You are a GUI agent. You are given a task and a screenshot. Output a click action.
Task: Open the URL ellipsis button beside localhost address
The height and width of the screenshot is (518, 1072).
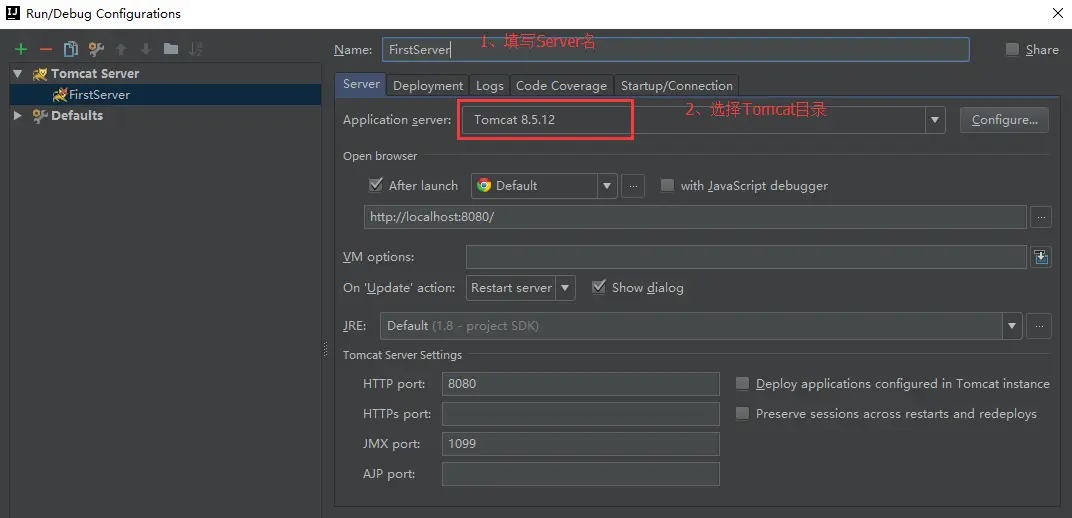tap(1041, 217)
